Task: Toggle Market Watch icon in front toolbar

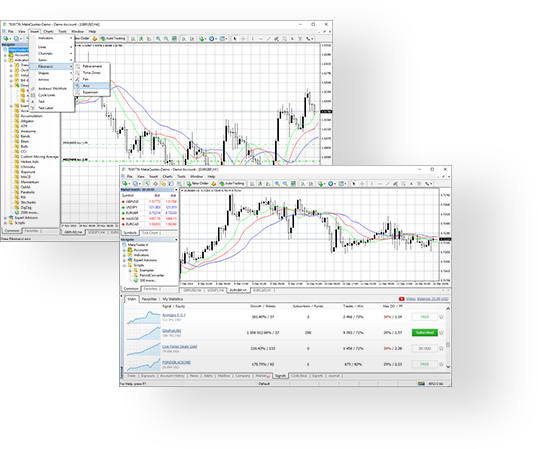Action: pos(147,184)
